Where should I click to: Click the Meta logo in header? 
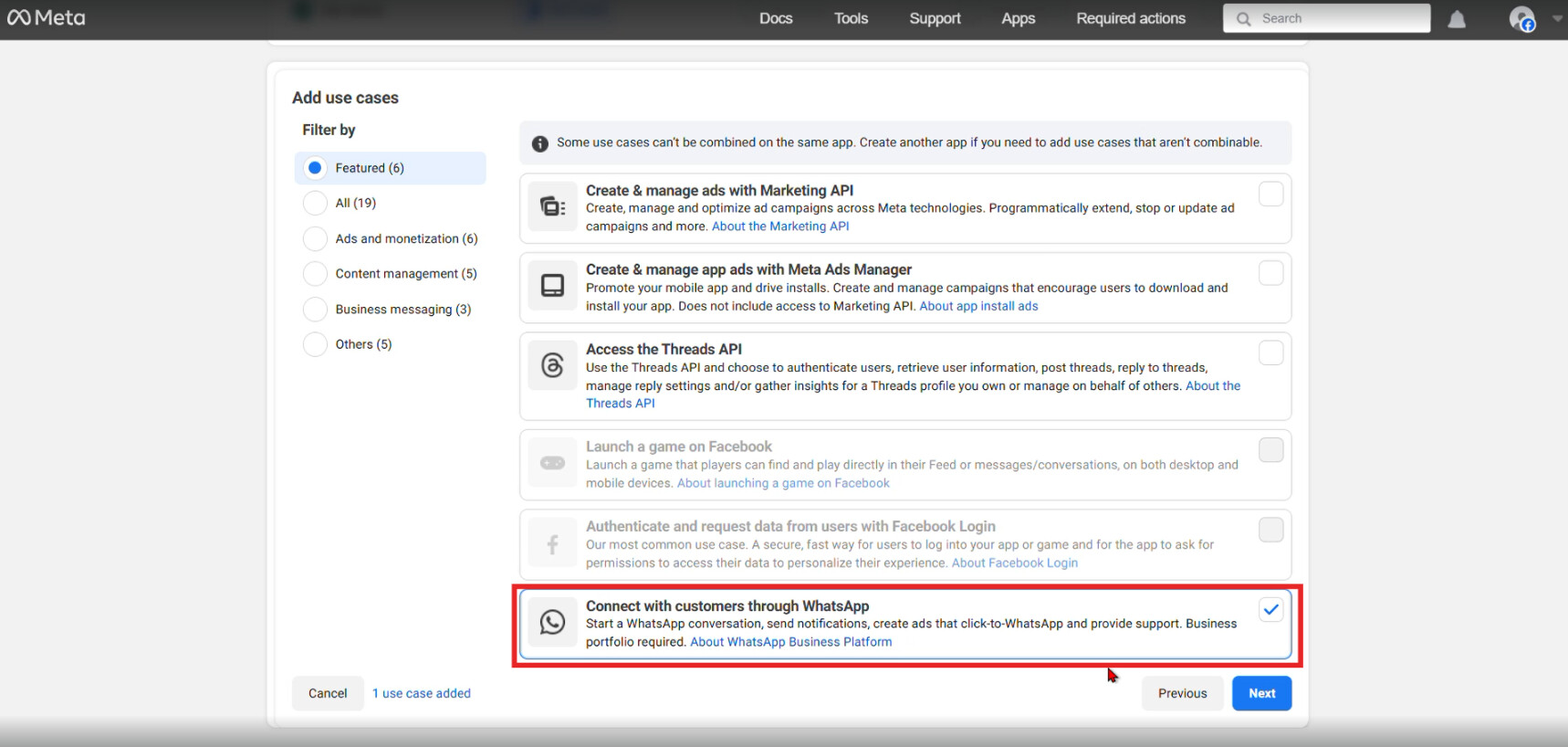(x=47, y=18)
